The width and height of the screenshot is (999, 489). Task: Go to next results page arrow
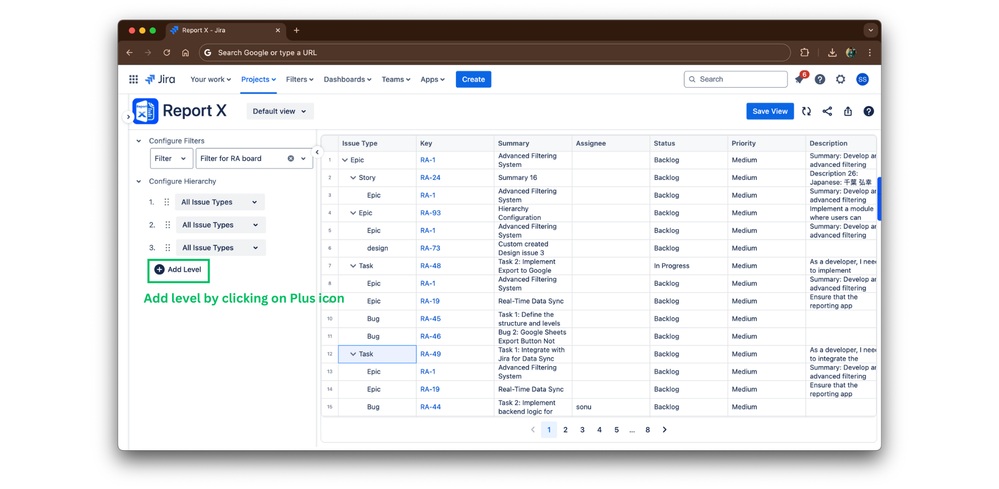tap(665, 430)
